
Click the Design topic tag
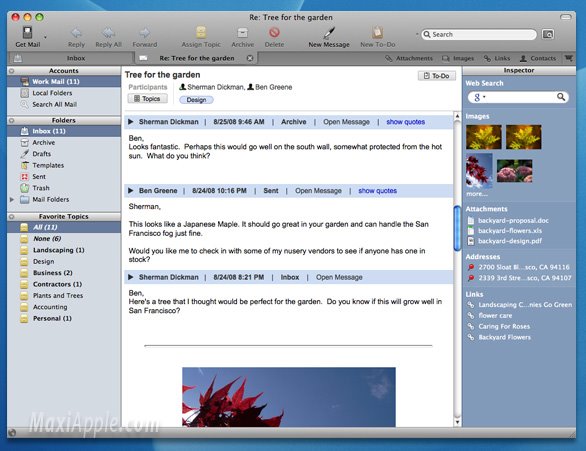[x=196, y=100]
